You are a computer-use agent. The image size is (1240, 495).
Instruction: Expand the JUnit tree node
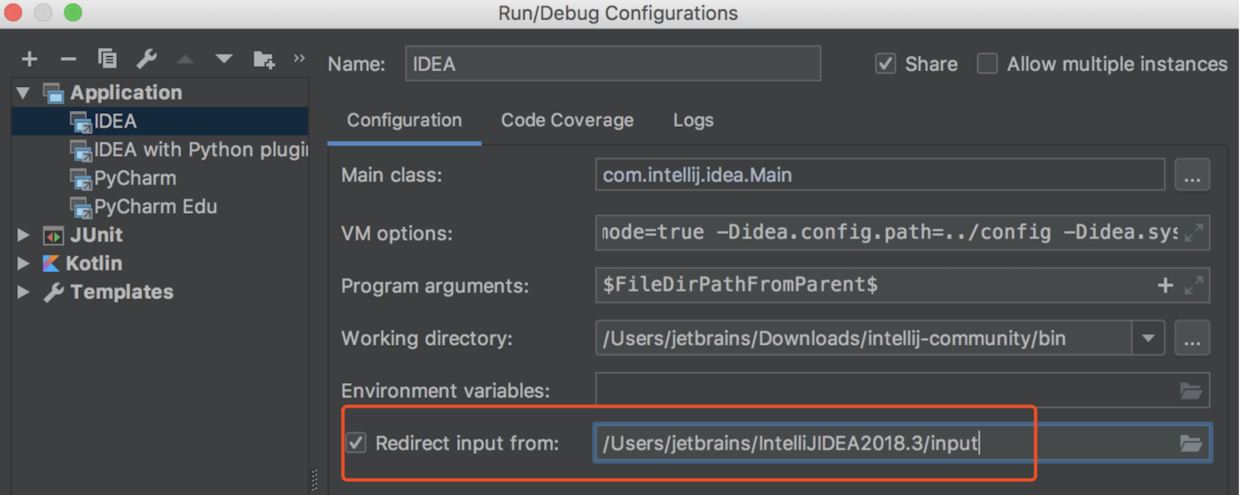pyautogui.click(x=23, y=236)
